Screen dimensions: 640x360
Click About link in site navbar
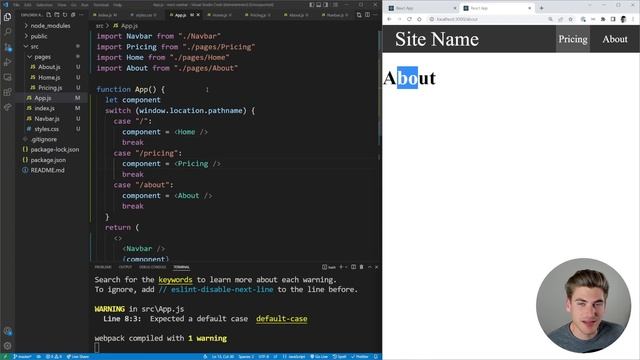pos(615,39)
